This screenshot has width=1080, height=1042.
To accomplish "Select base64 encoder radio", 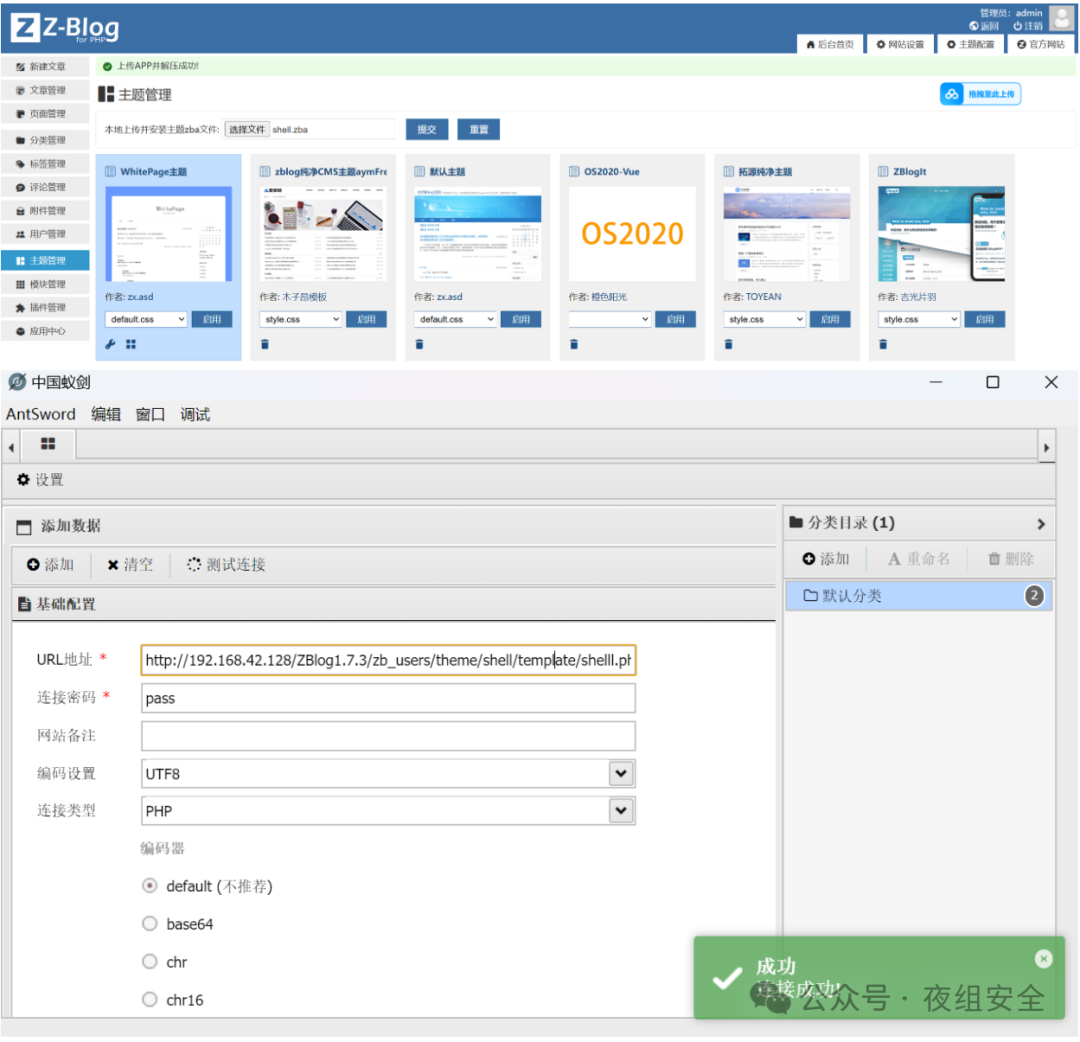I will tap(149, 924).
